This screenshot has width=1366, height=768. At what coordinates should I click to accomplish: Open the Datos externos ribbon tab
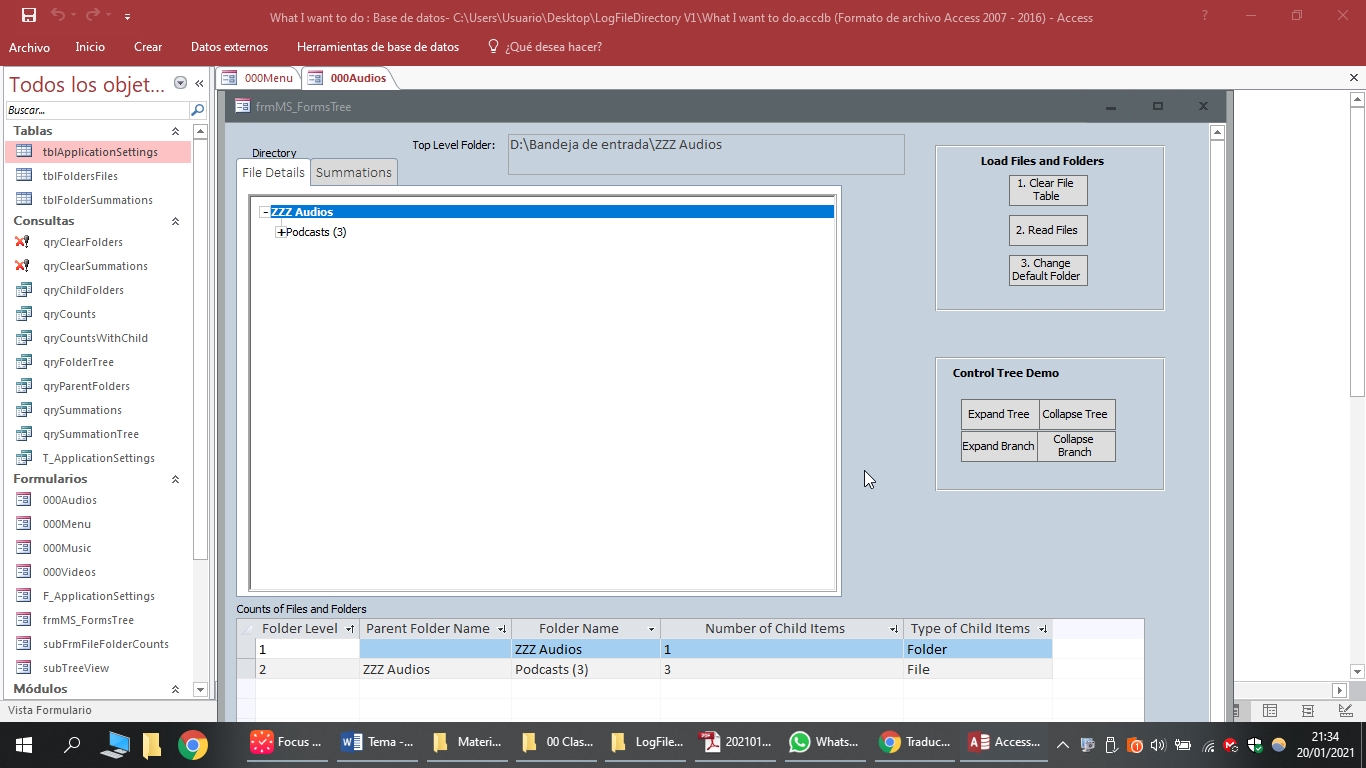[229, 47]
